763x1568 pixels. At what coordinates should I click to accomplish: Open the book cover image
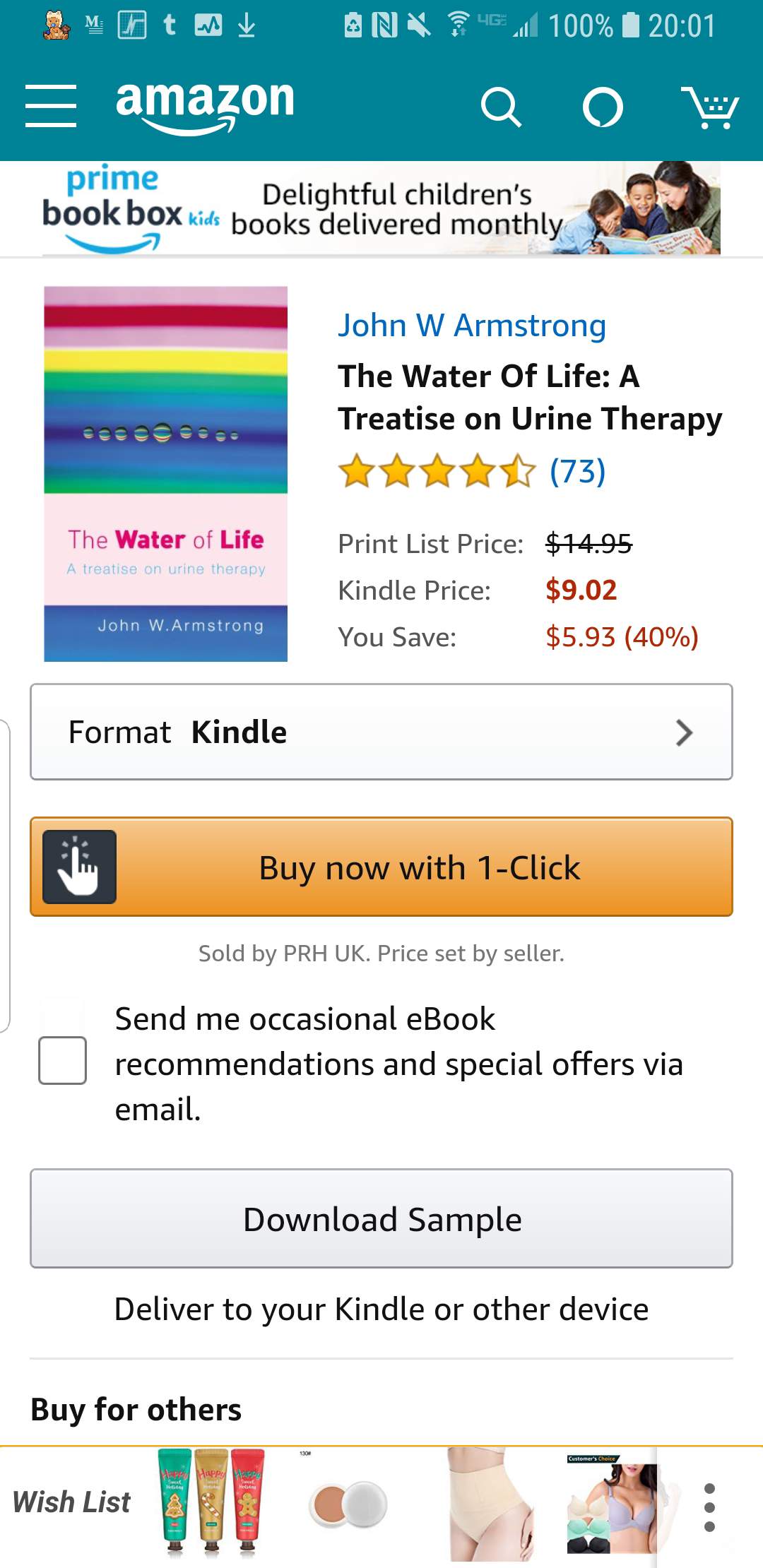click(x=165, y=473)
